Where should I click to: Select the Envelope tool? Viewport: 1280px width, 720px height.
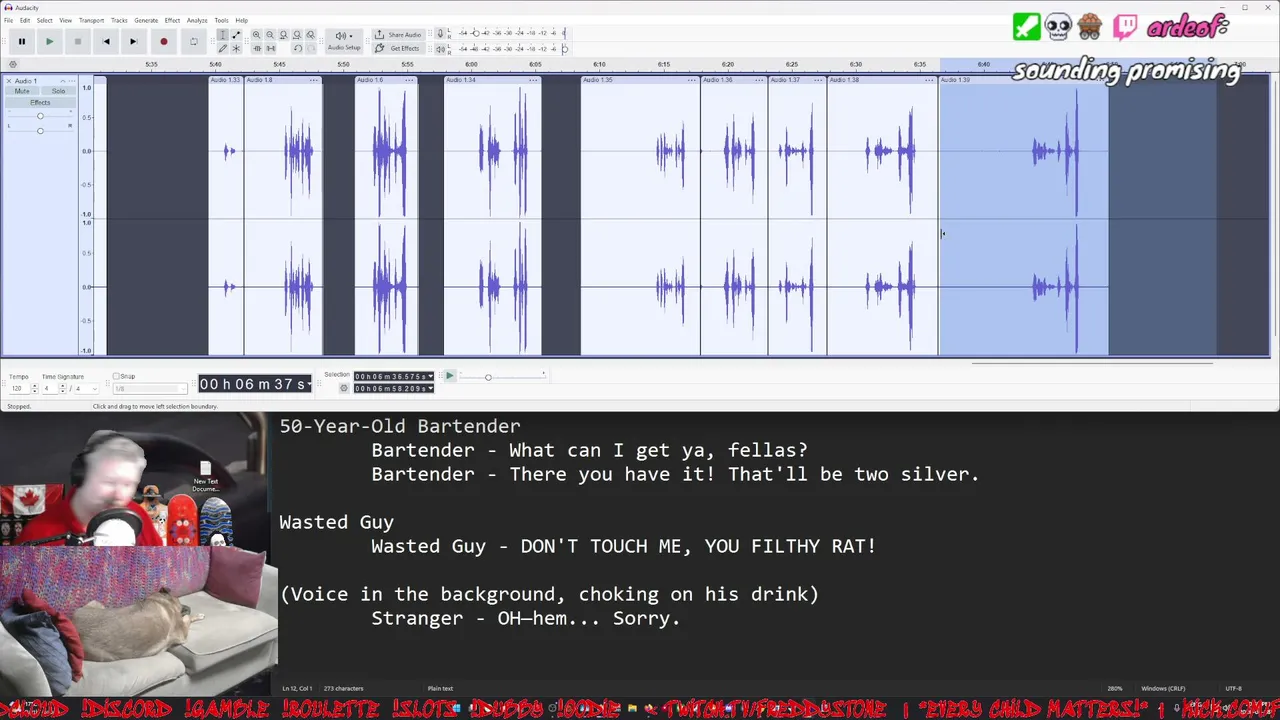236,35
